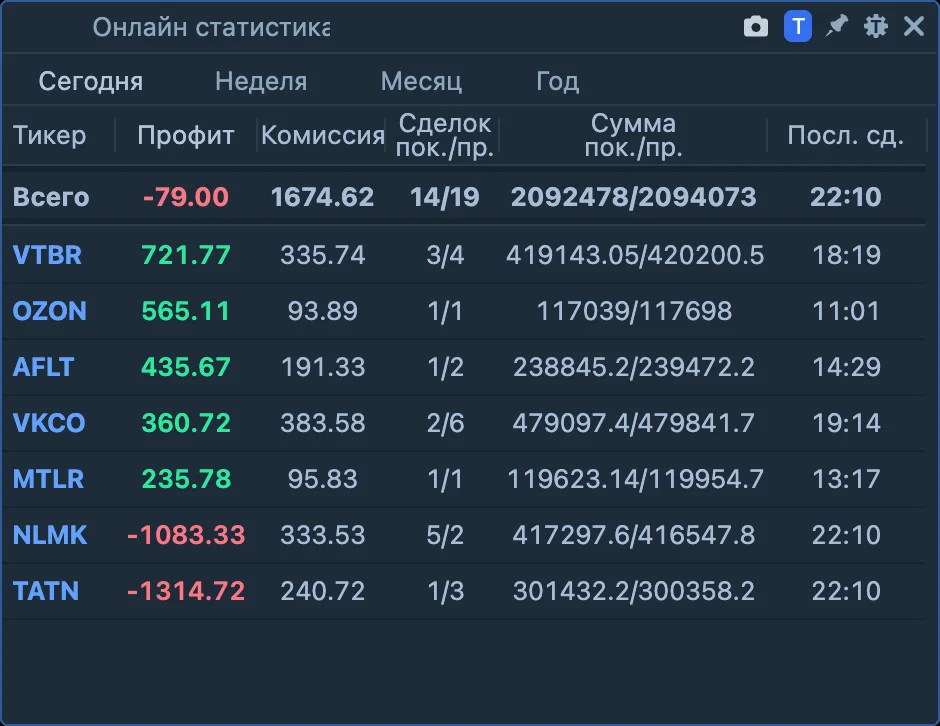Click AFLT profit 435.67

186,367
